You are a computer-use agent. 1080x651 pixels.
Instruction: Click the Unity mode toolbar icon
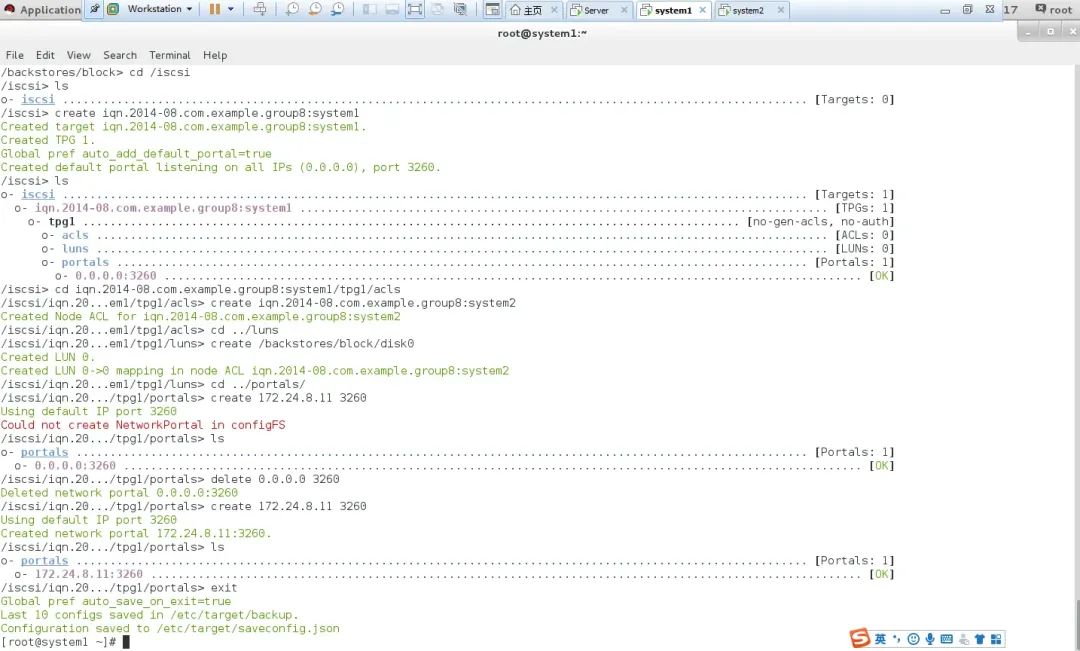(x=437, y=9)
